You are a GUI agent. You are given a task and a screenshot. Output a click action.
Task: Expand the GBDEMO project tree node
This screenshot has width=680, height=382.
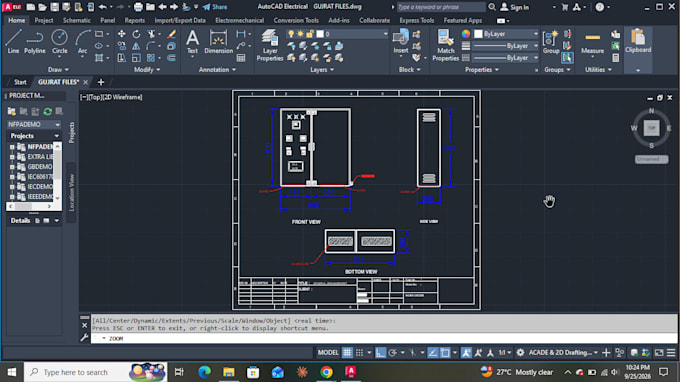click(x=12, y=167)
